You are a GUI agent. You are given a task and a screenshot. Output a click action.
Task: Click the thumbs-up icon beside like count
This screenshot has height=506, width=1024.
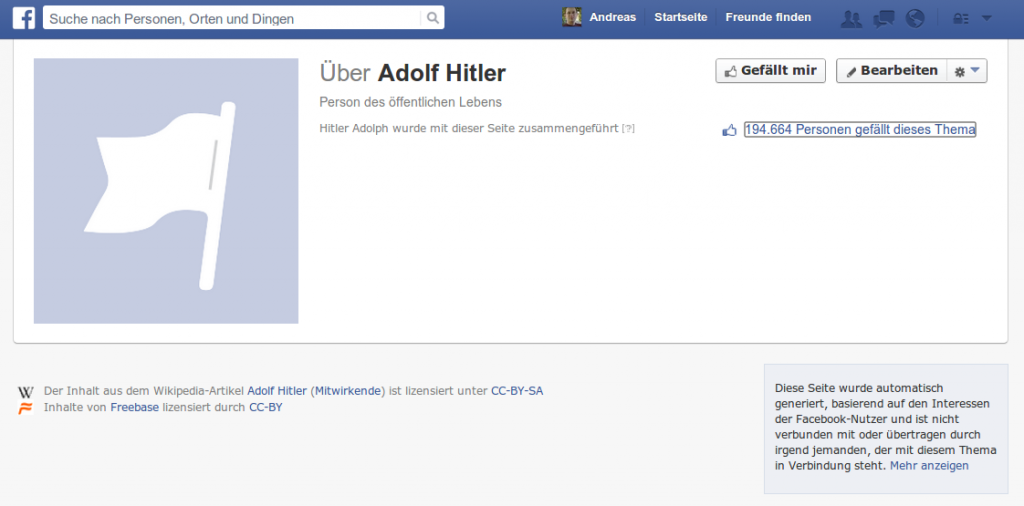pos(729,130)
